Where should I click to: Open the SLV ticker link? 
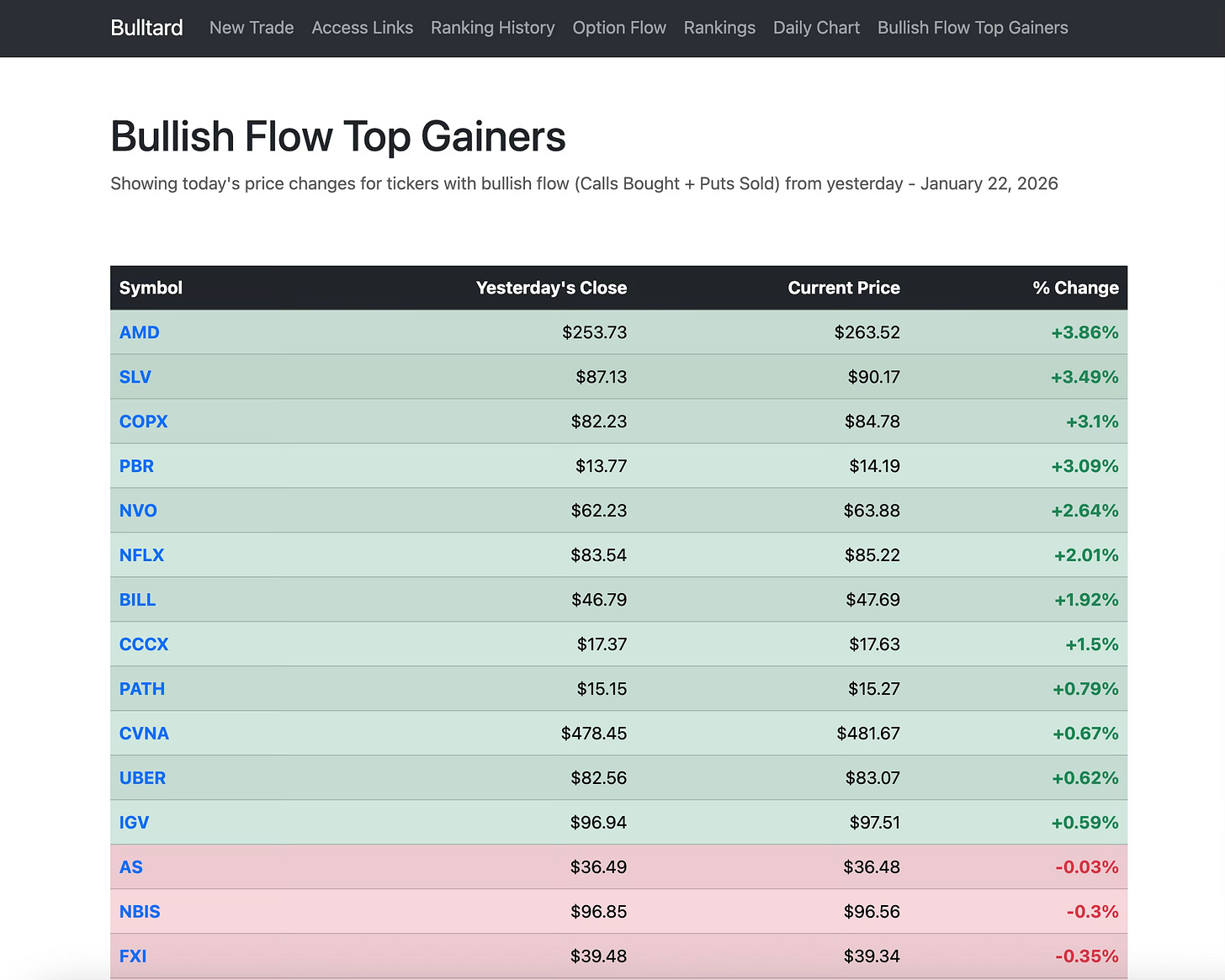click(135, 377)
